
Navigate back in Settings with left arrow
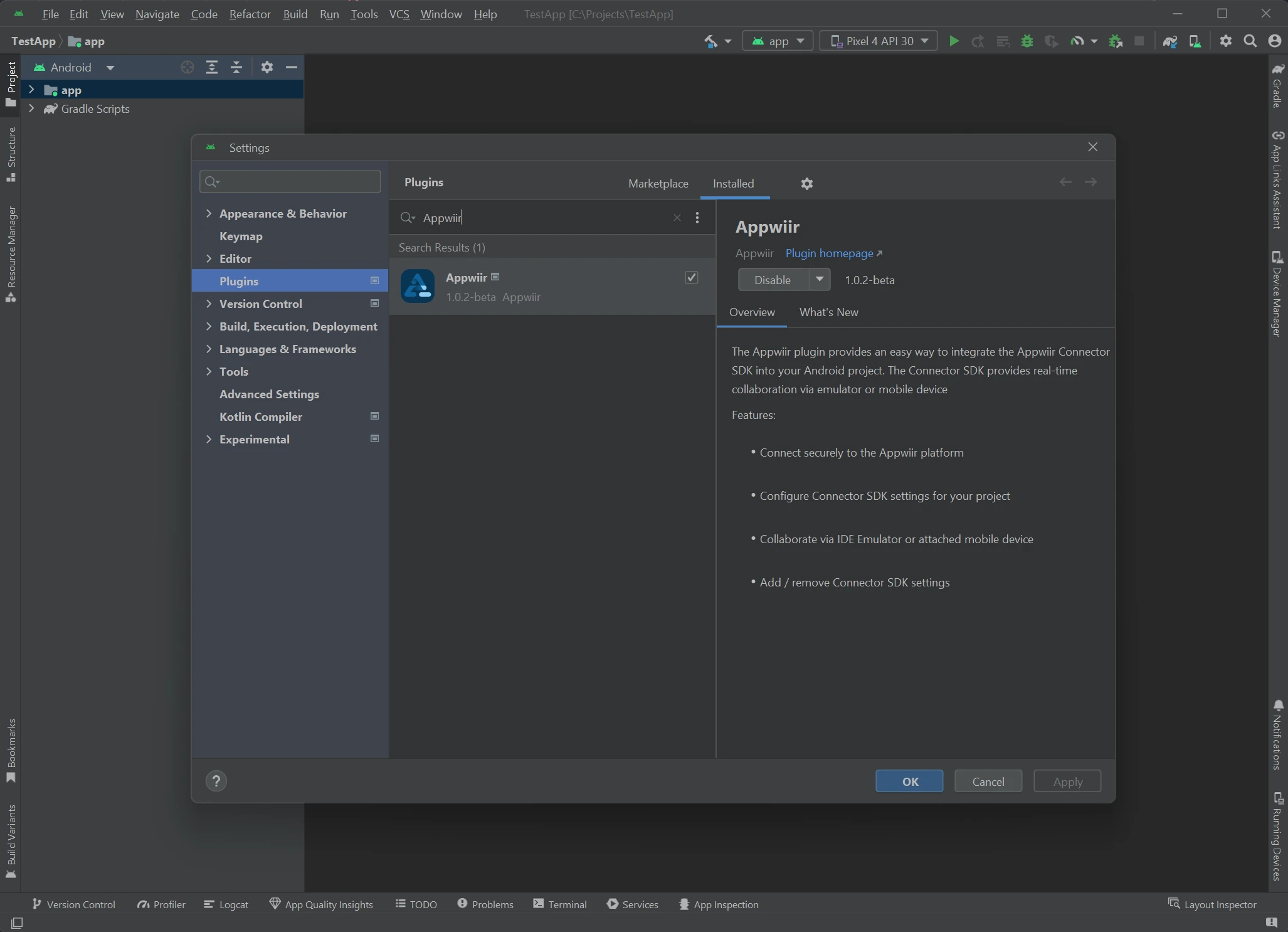[1065, 182]
